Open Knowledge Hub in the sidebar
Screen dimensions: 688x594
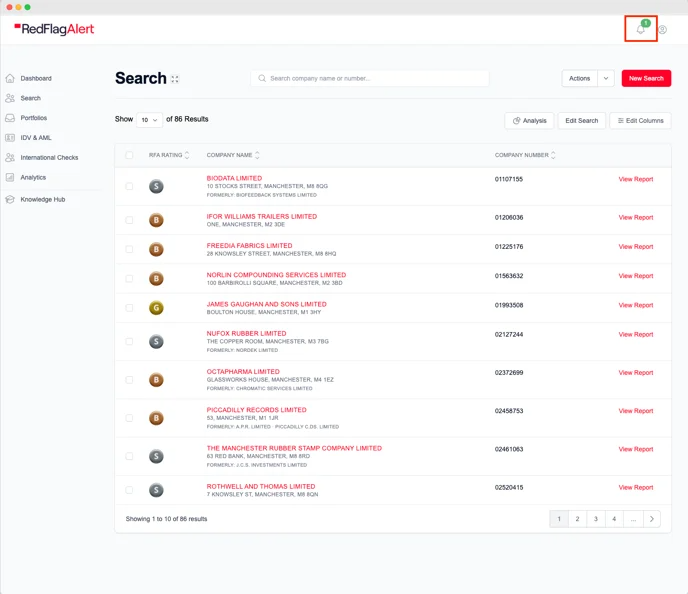point(43,200)
